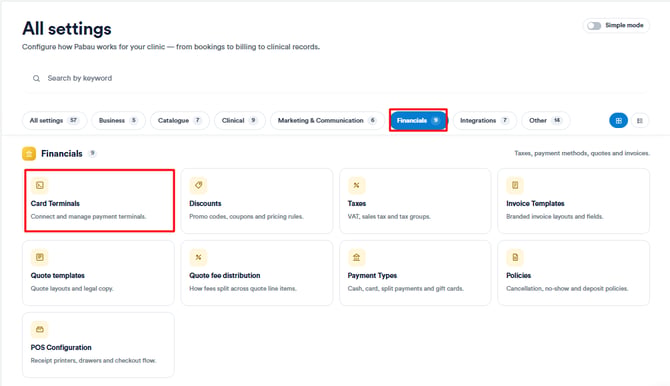Open the Catalogue tab
670x386 pixels.
click(179, 121)
